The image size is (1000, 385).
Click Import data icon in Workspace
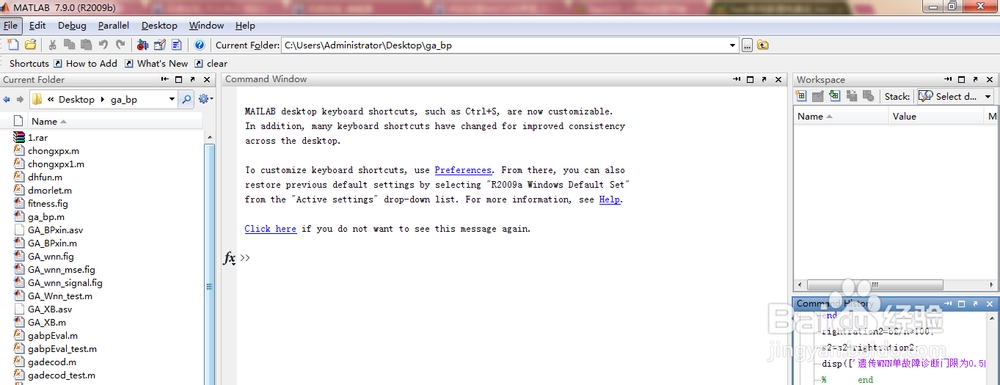click(x=834, y=96)
